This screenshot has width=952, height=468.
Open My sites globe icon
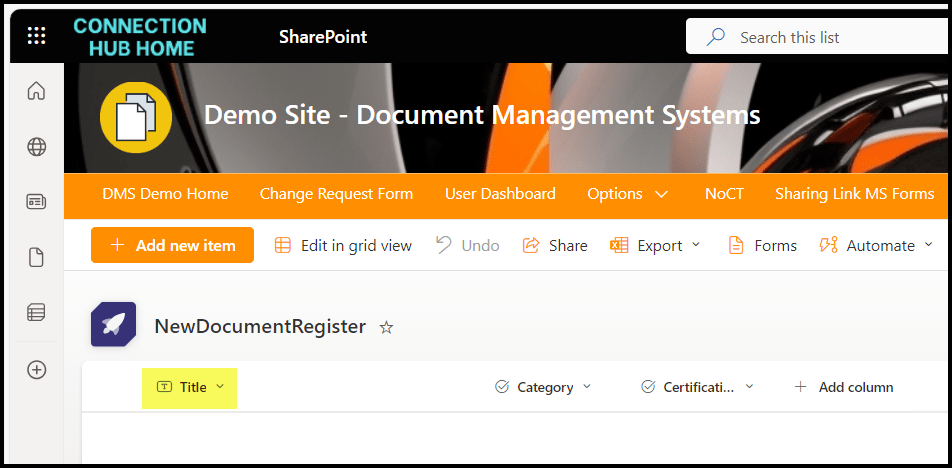[x=36, y=147]
